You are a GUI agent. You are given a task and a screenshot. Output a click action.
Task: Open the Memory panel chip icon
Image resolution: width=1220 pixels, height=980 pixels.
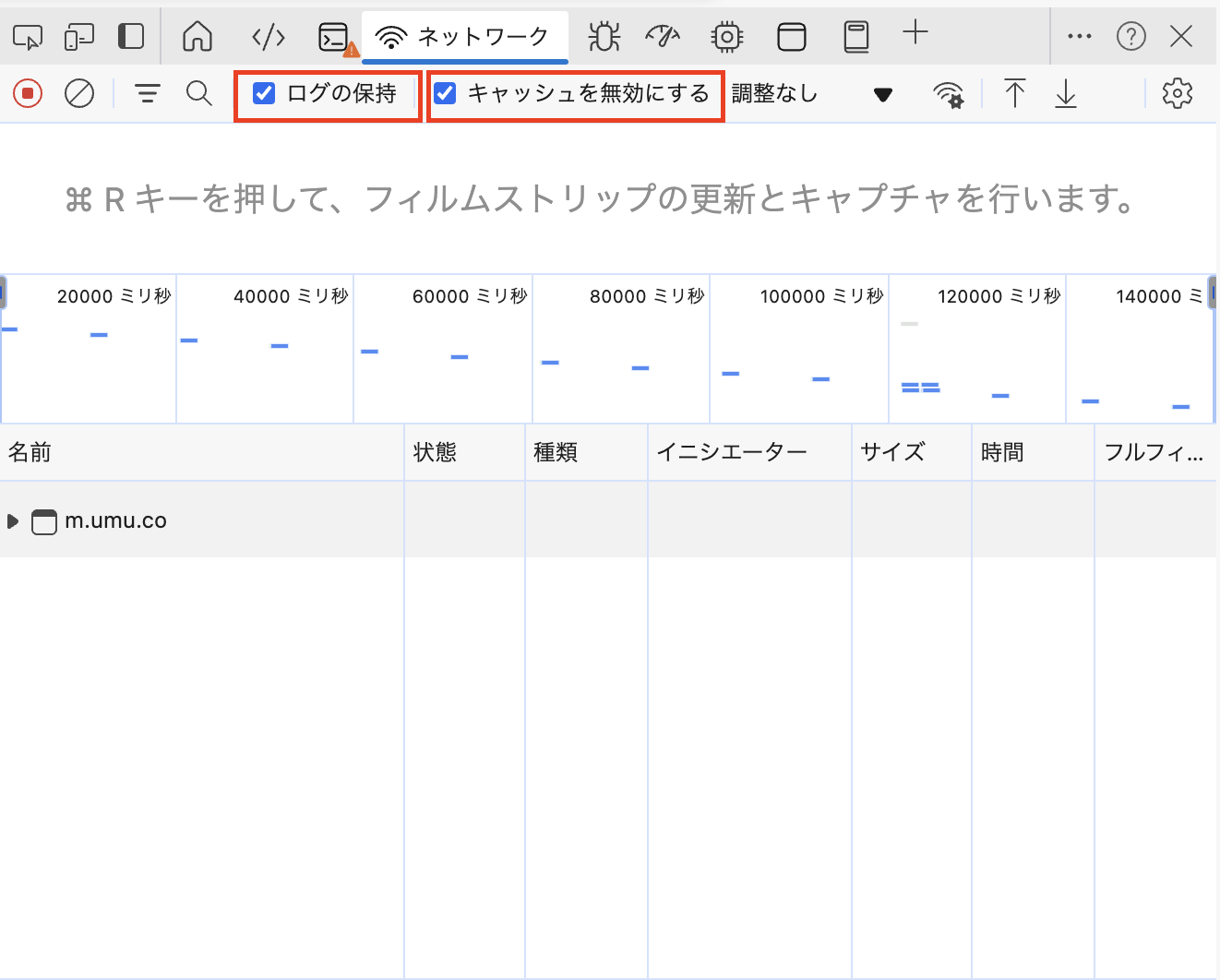click(x=727, y=37)
